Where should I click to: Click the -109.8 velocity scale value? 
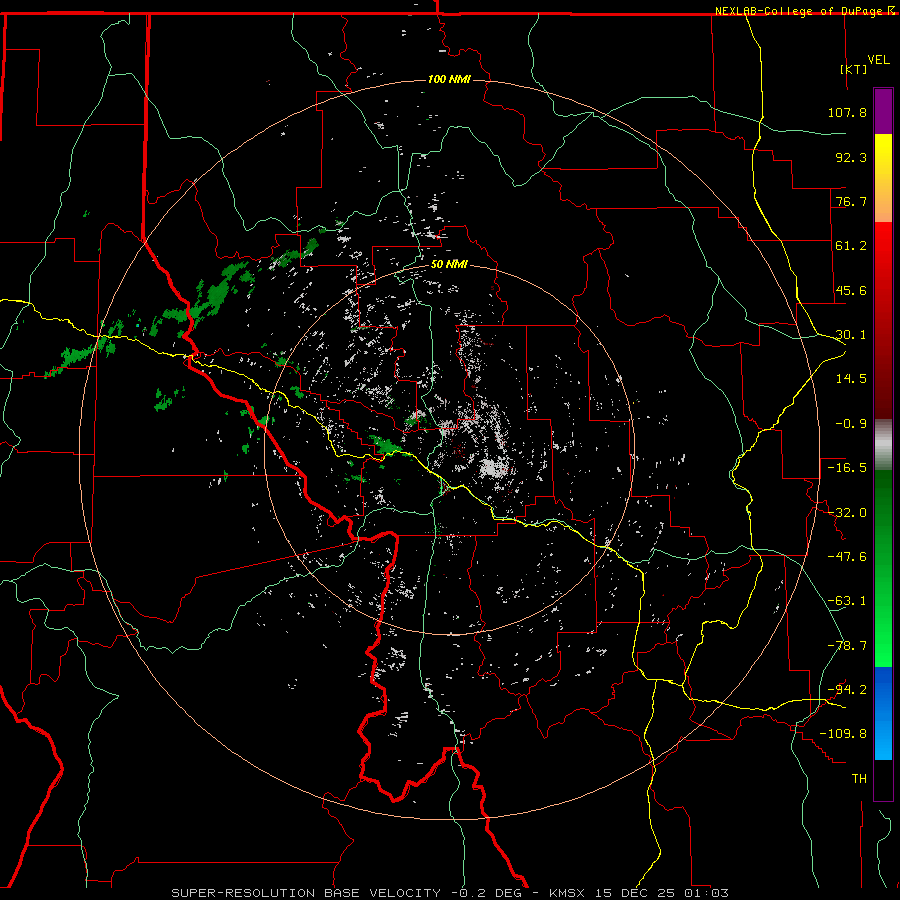844,734
